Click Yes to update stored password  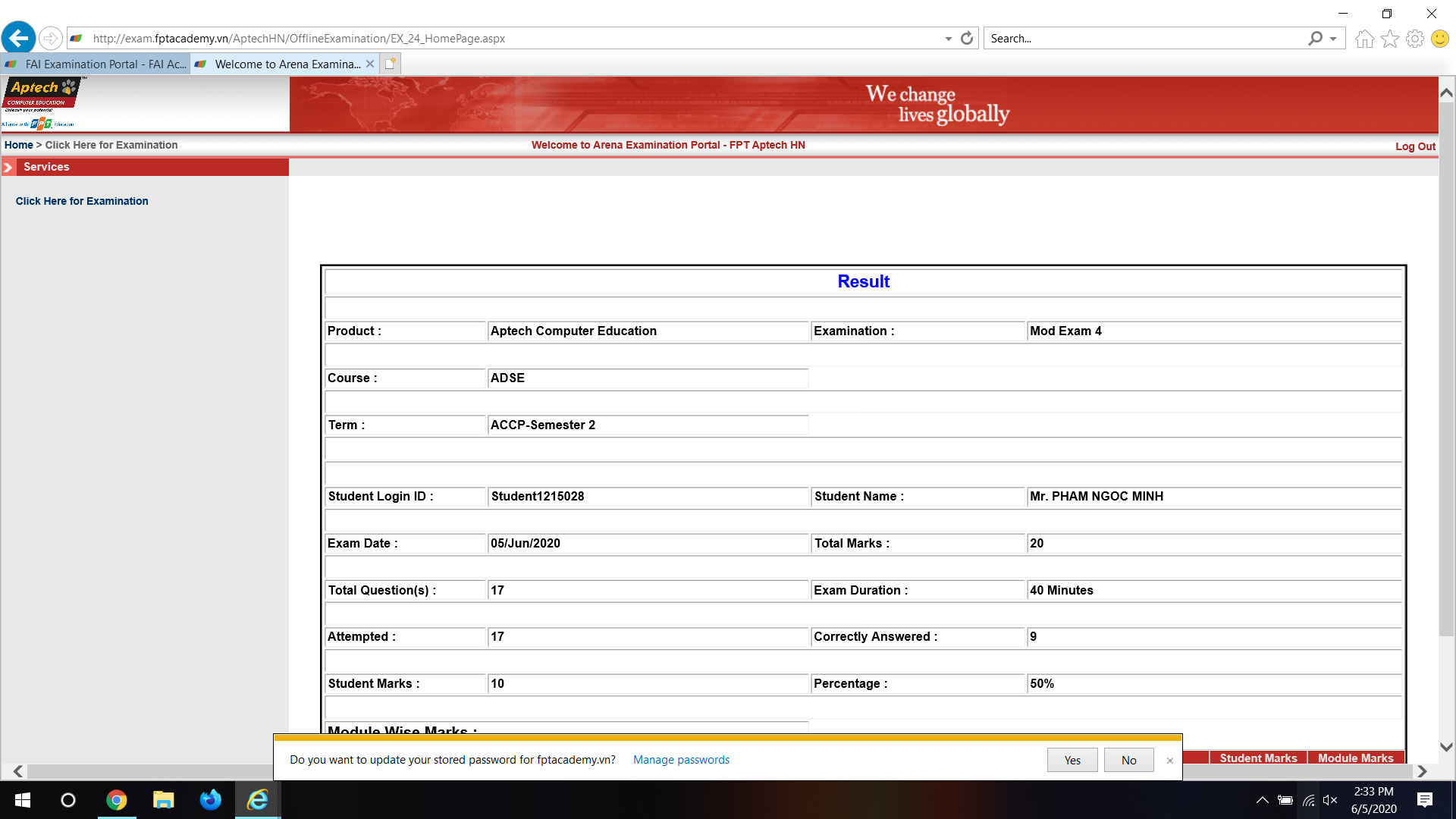tap(1072, 760)
